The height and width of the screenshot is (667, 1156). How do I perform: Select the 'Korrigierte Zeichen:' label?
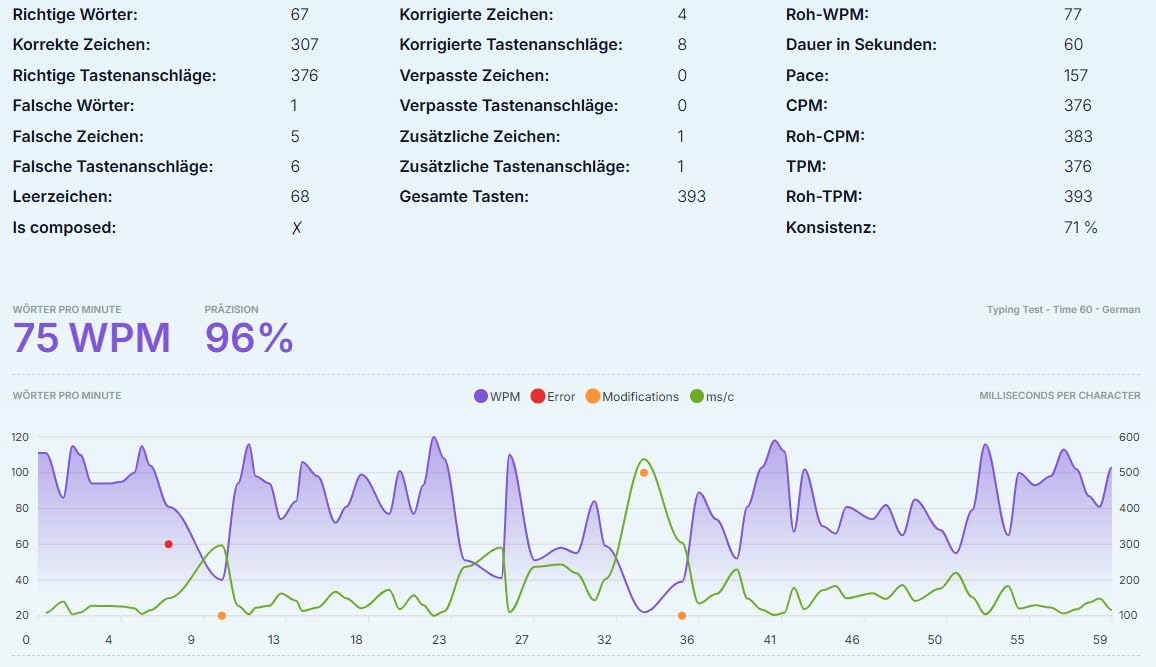[x=476, y=15]
